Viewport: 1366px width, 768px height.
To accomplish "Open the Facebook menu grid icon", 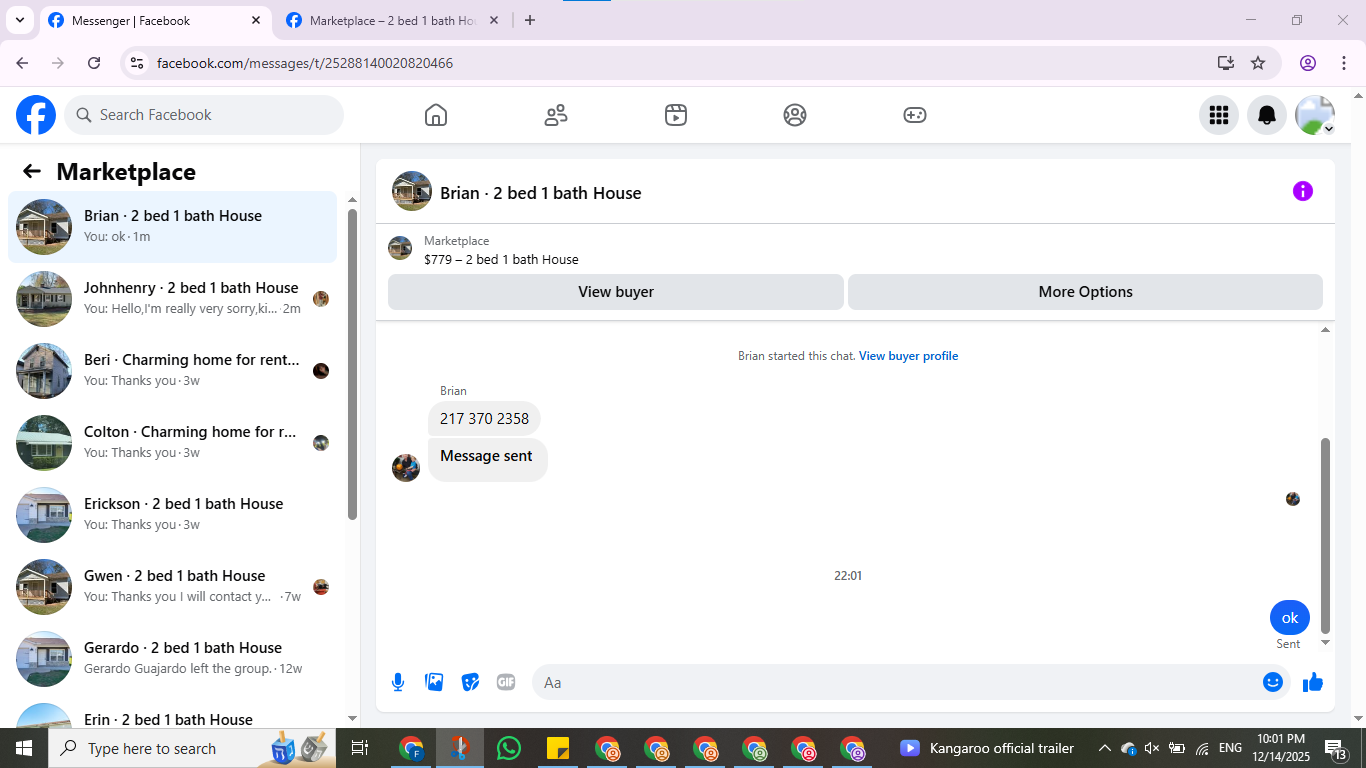I will pyautogui.click(x=1219, y=115).
